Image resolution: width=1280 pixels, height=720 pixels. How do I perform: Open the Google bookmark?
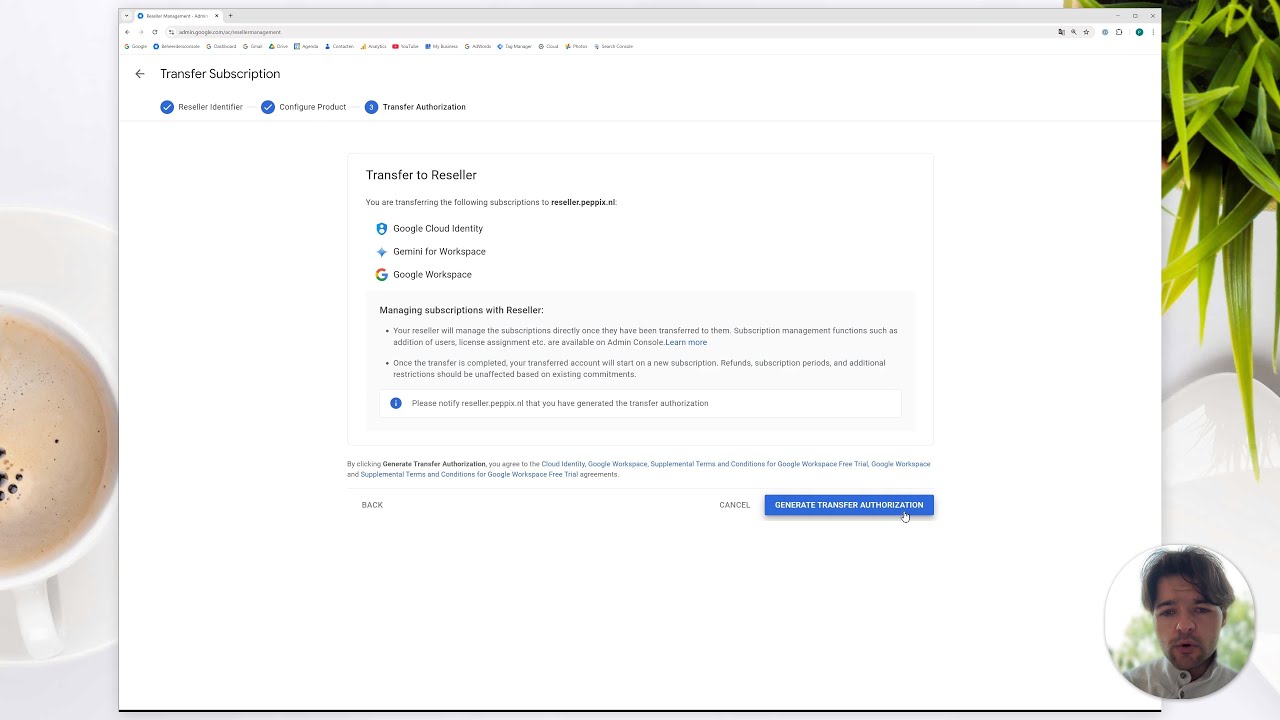135,46
